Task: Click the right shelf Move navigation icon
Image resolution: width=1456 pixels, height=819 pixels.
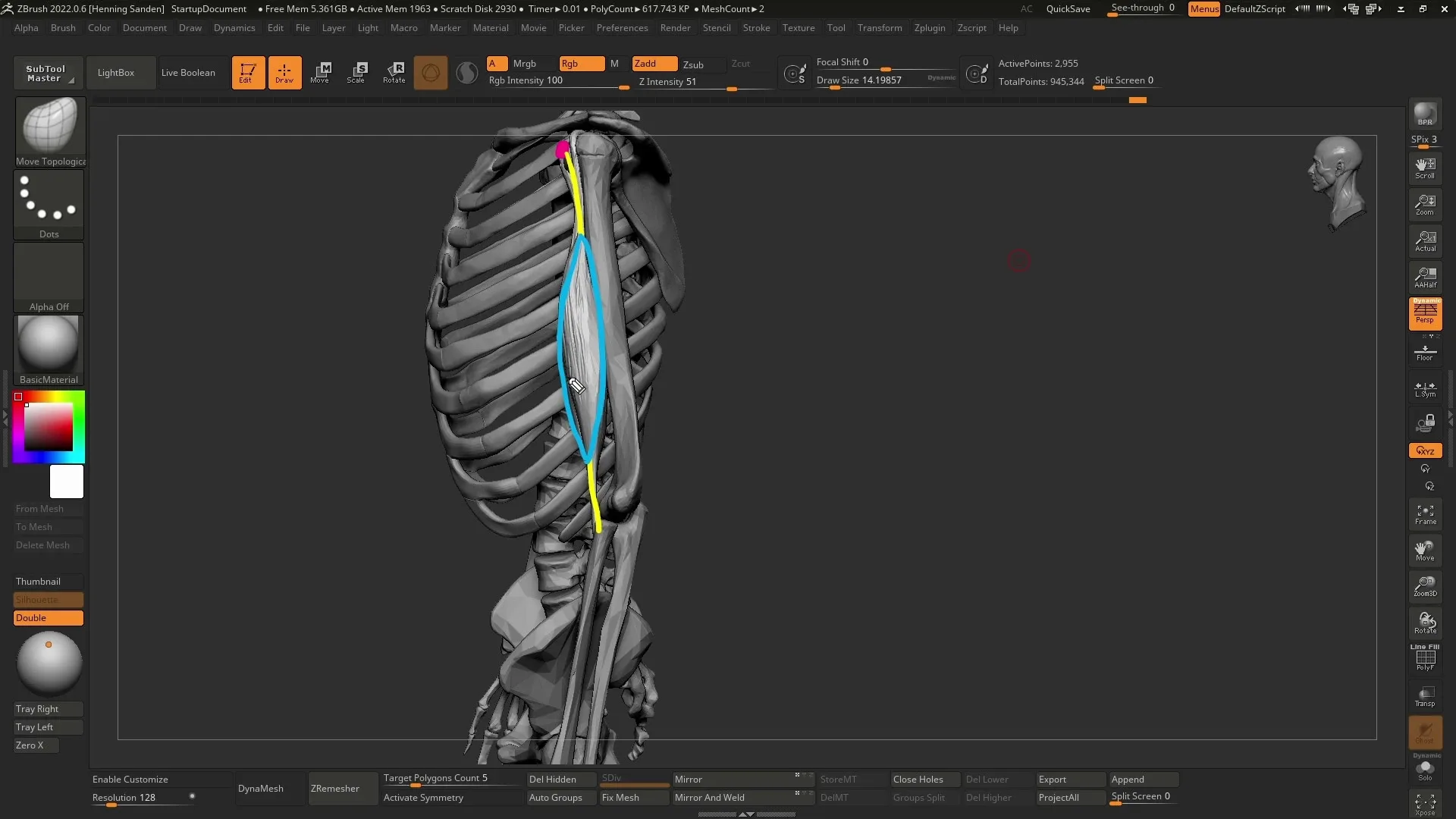Action: (x=1425, y=551)
